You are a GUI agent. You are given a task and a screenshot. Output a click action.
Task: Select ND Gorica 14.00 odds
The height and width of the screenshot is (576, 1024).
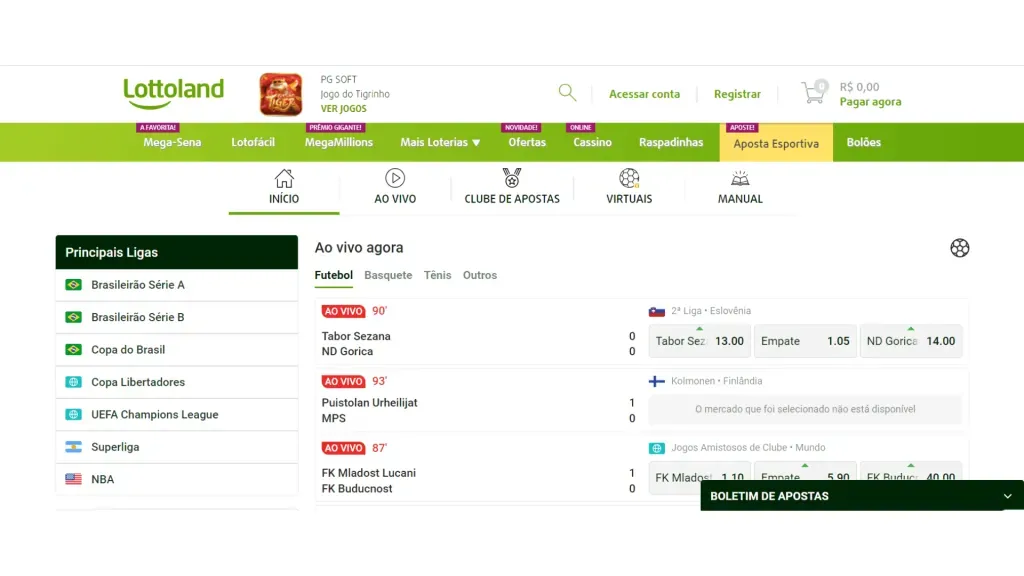[911, 341]
